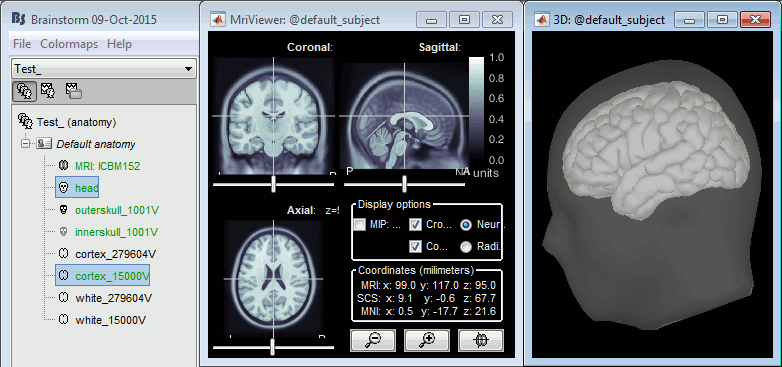Zoom in with the magnifier-plus button
The image size is (782, 367).
click(x=427, y=340)
